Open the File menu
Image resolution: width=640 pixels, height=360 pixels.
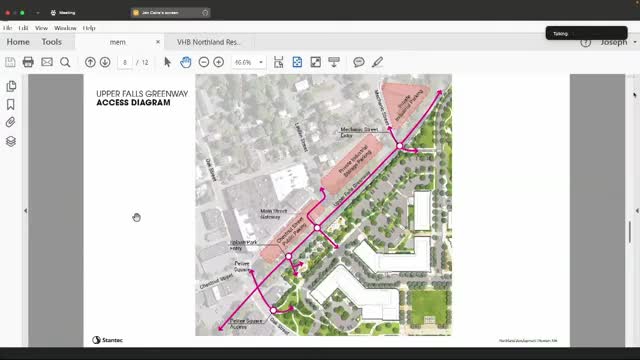tap(7, 28)
